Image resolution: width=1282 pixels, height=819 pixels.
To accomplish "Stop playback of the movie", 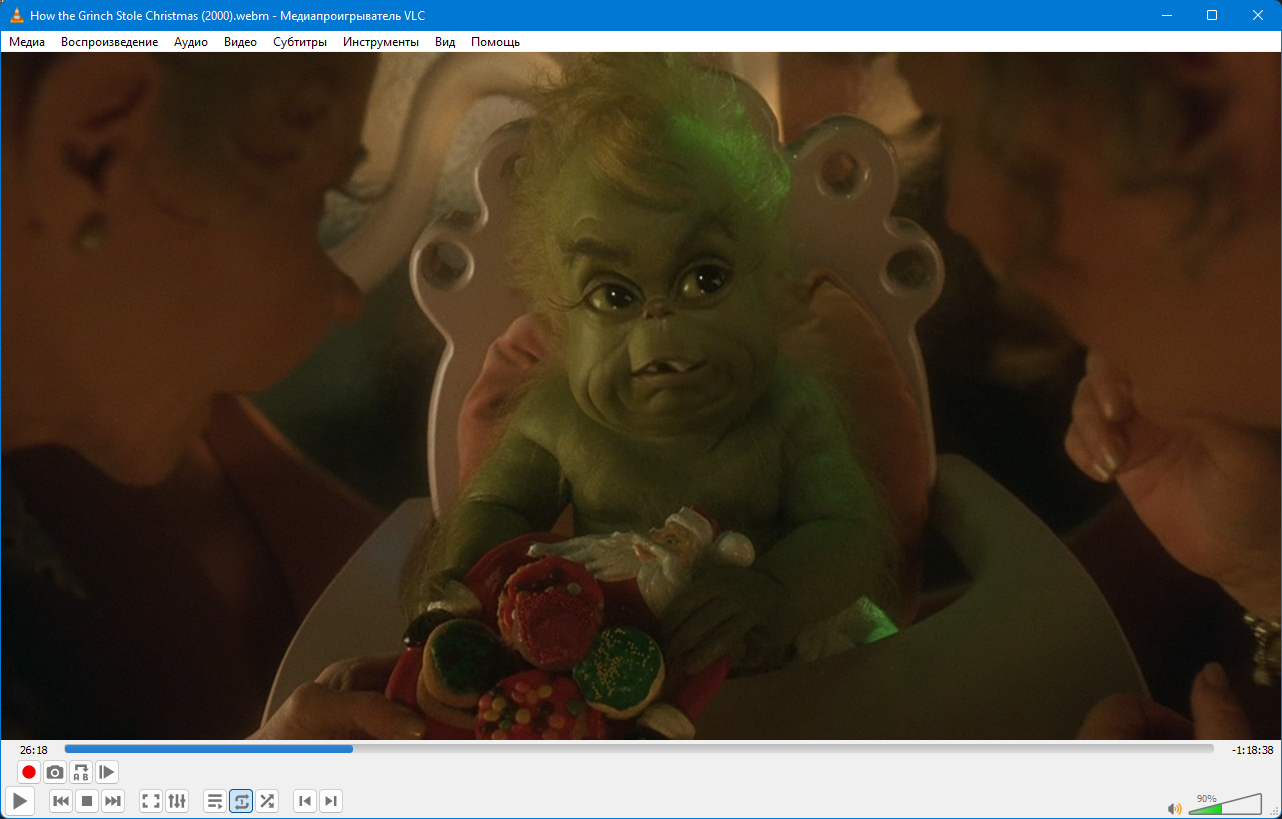I will click(x=87, y=801).
